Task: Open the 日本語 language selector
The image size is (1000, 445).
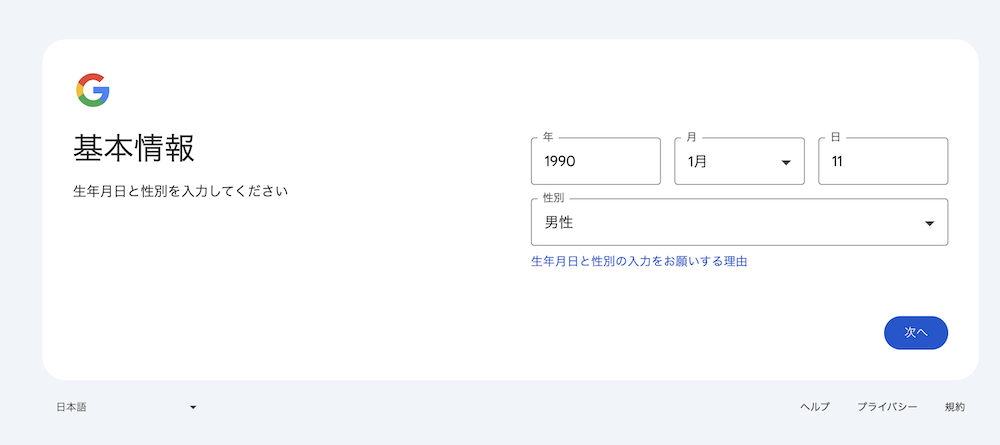Action: 126,407
